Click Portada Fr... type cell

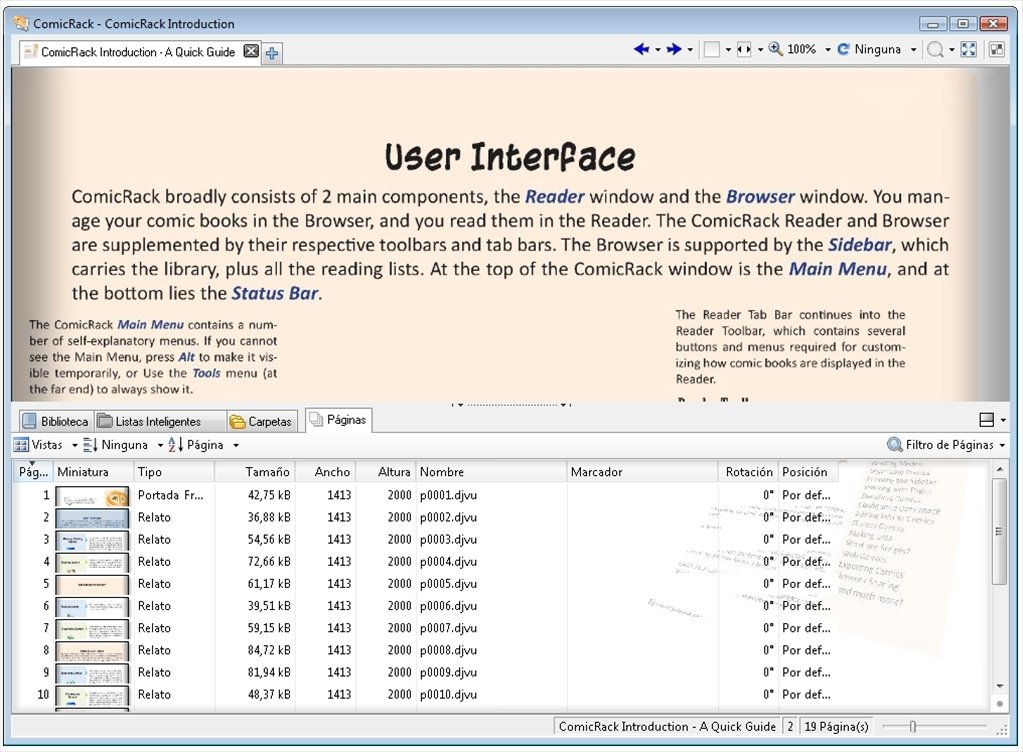point(170,495)
